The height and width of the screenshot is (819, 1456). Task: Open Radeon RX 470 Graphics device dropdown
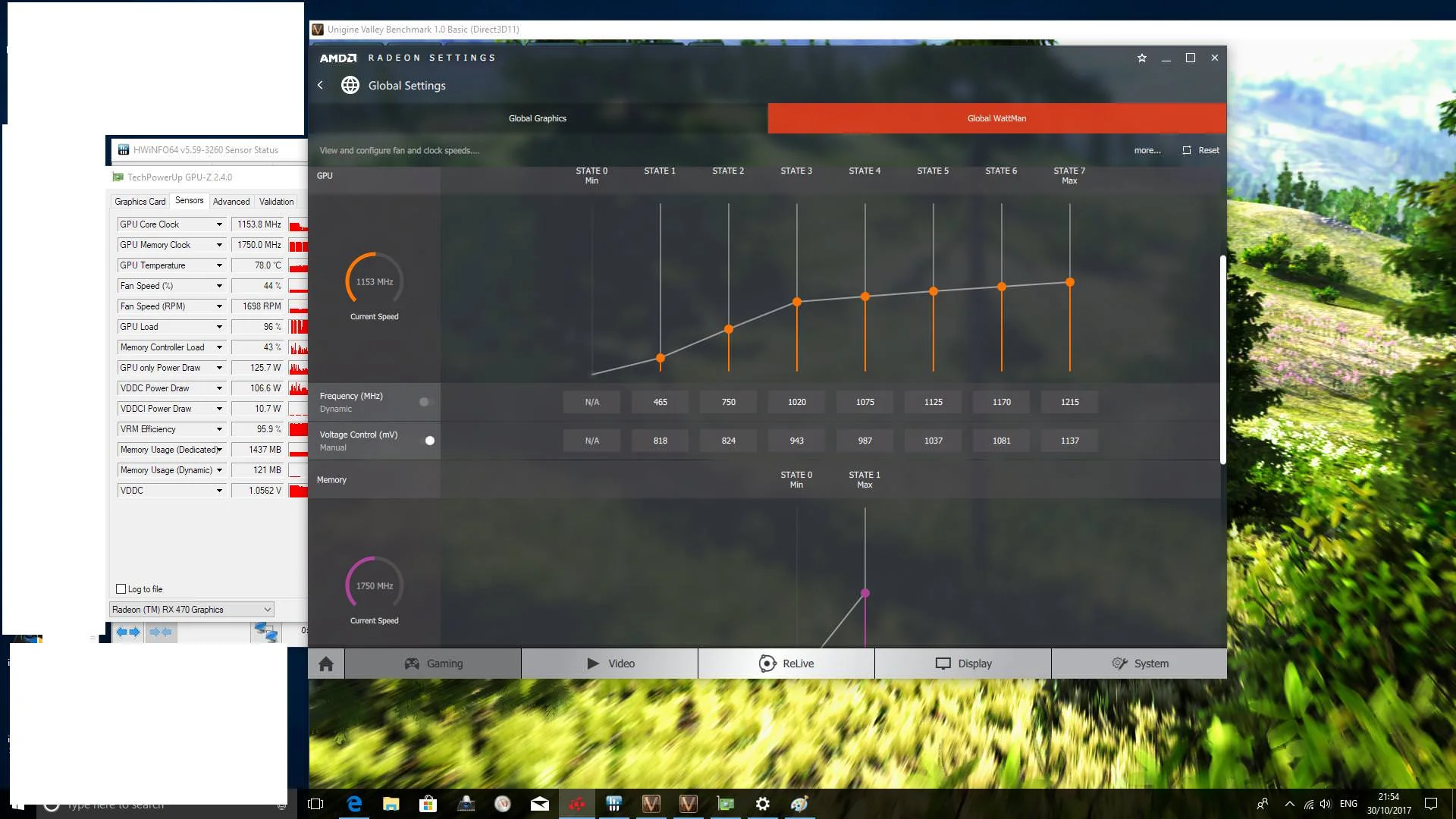[x=191, y=610]
